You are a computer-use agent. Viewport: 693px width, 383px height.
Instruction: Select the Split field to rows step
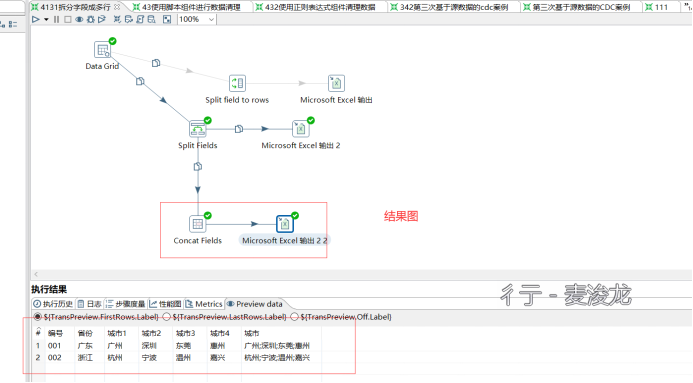(237, 83)
